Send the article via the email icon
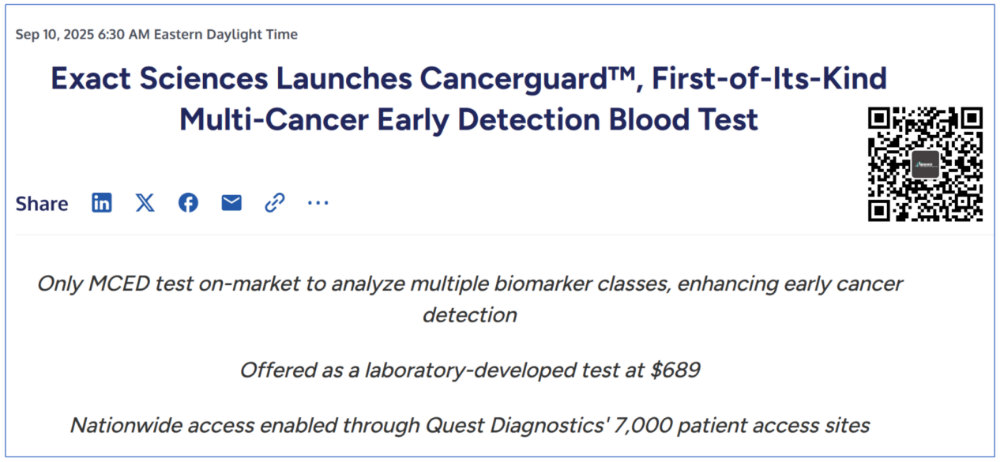This screenshot has height=462, width=1000. click(x=232, y=203)
